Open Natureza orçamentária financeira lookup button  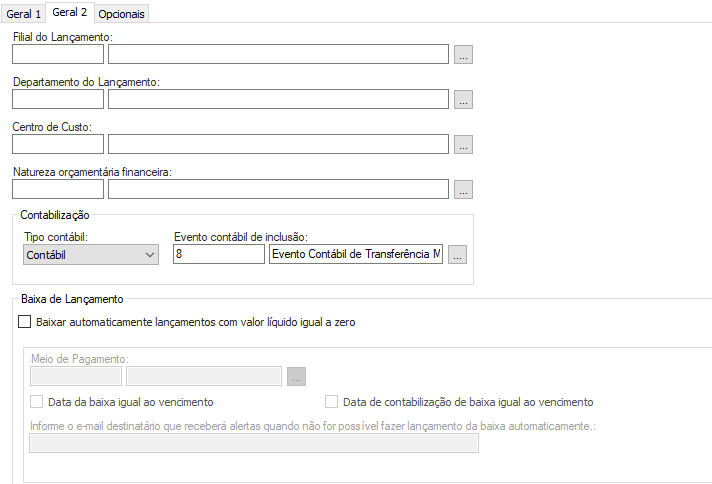463,189
